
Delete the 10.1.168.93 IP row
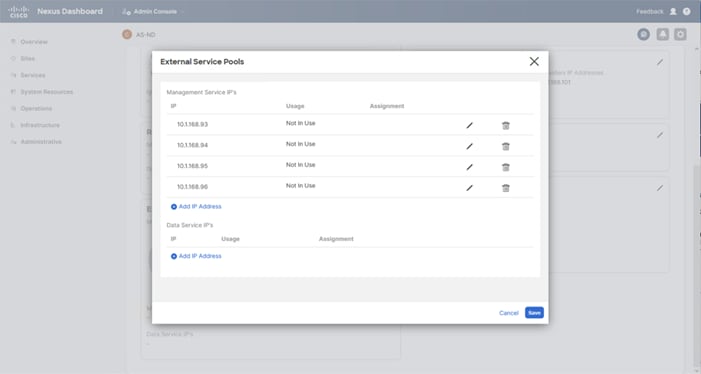pyautogui.click(x=506, y=126)
